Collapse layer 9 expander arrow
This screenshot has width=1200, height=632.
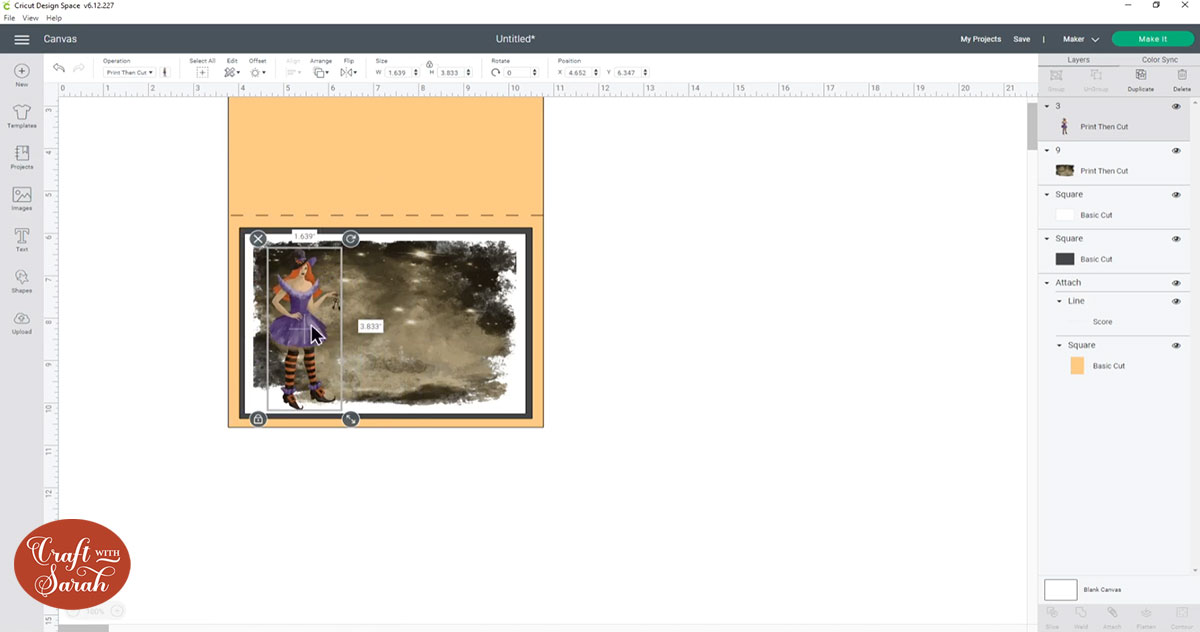click(1047, 150)
